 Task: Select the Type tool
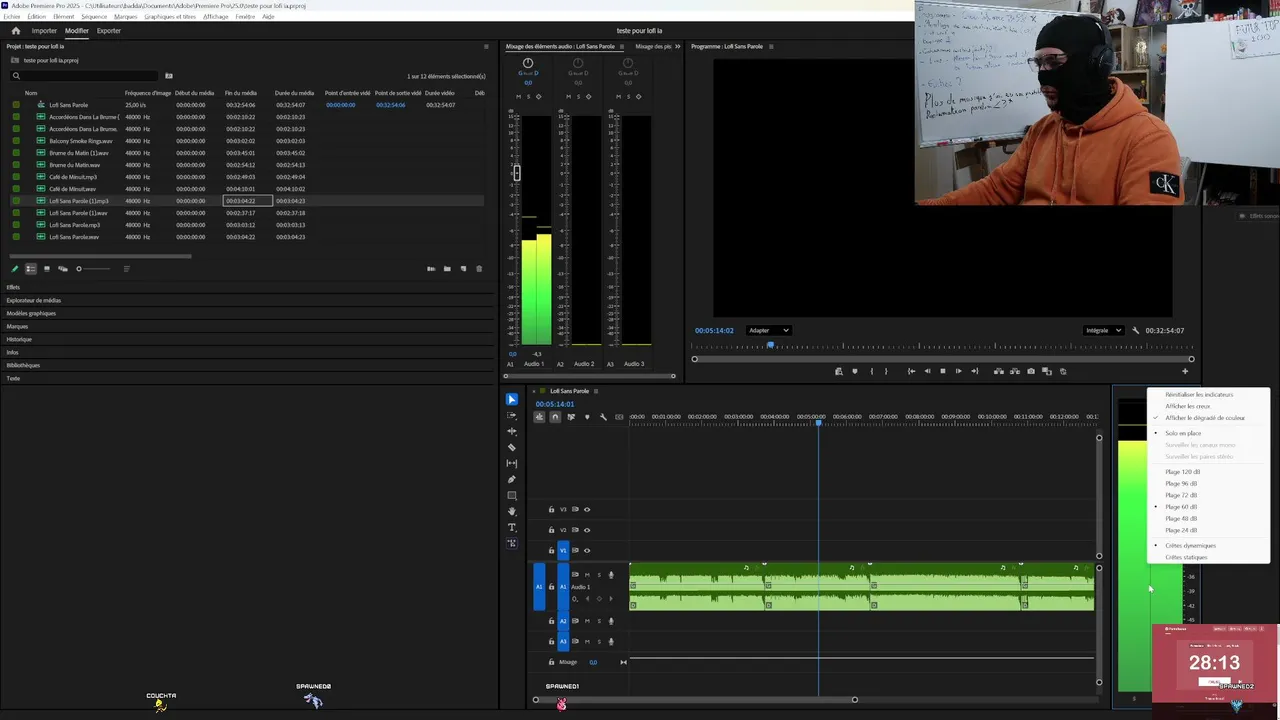click(512, 527)
